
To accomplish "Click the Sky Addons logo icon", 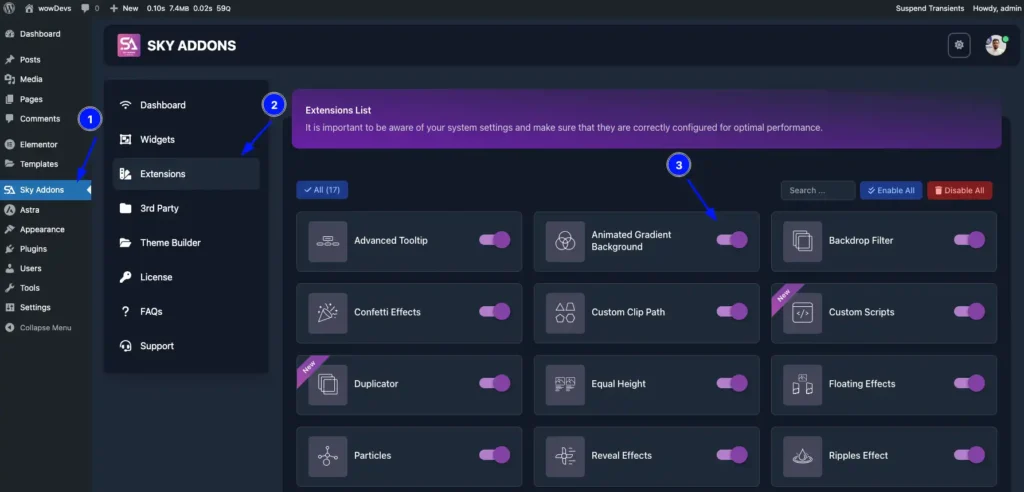I will click(129, 45).
